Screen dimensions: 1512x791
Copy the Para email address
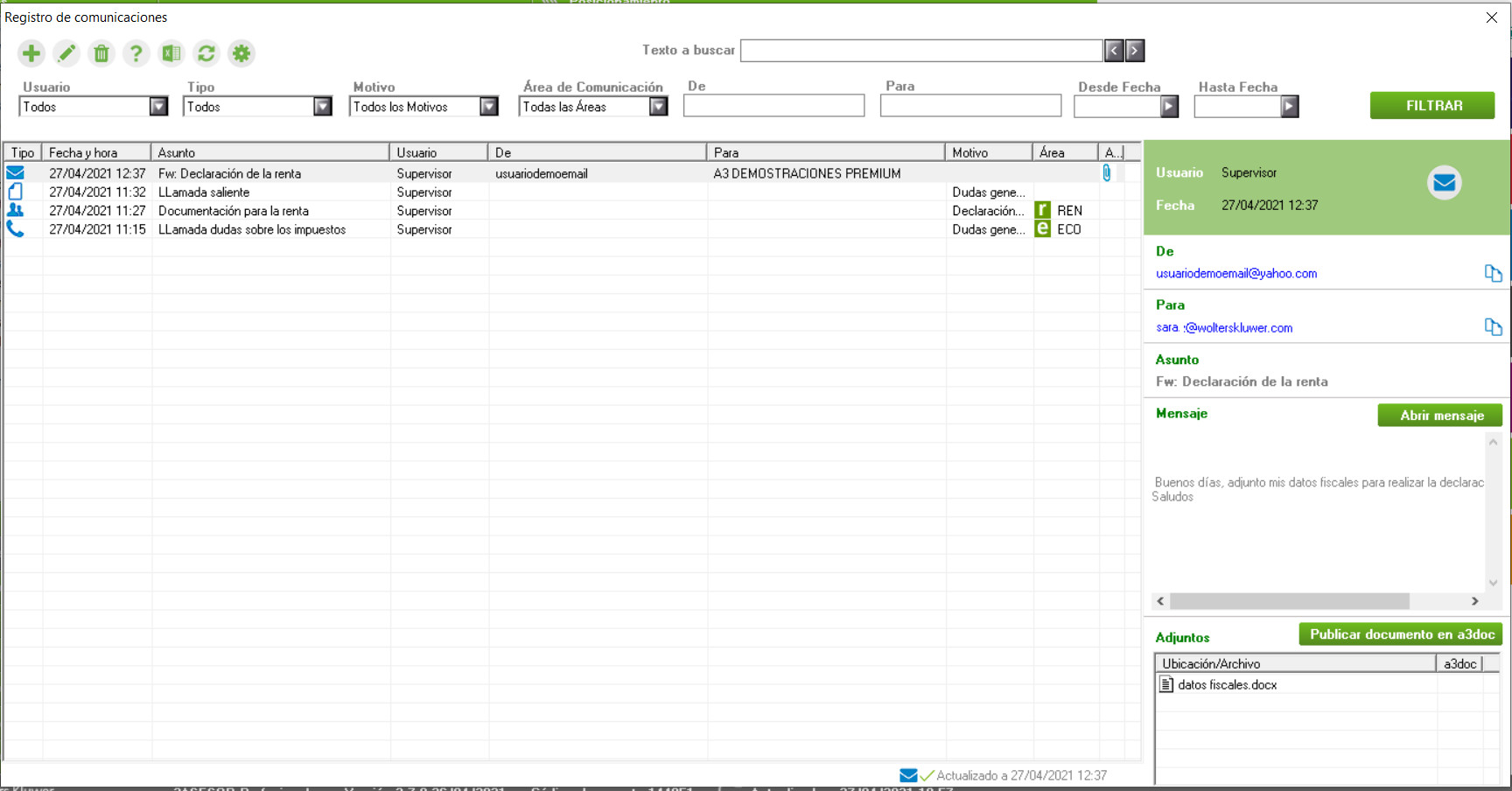[1493, 327]
